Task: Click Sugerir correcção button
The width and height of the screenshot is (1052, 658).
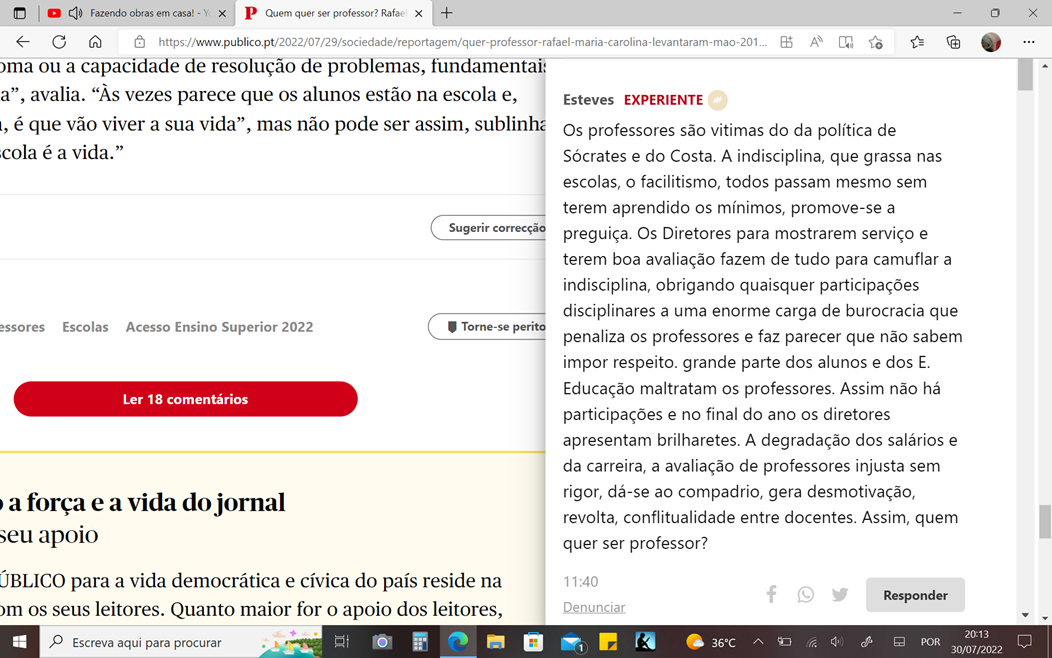Action: coord(488,227)
